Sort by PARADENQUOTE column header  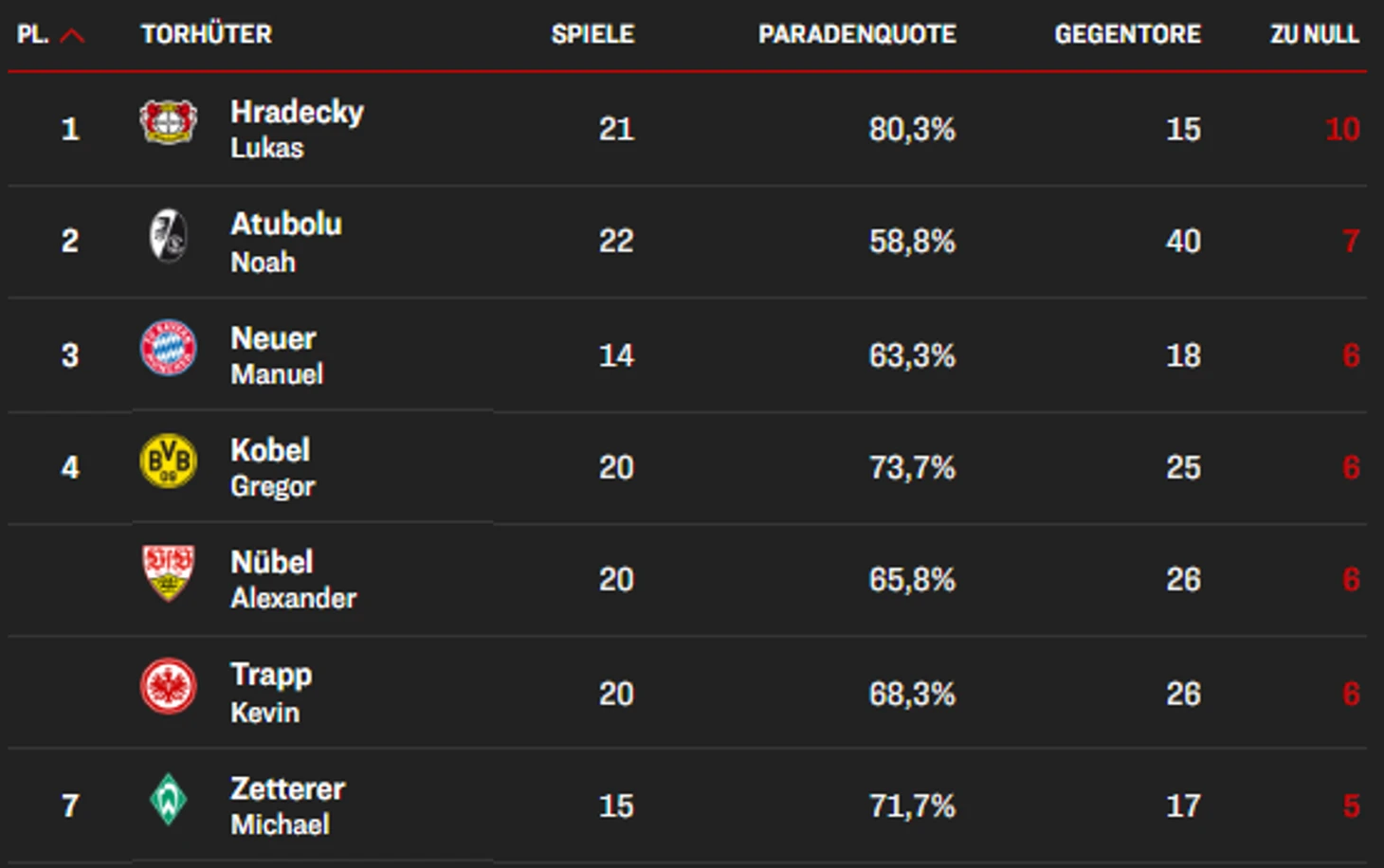click(x=857, y=34)
